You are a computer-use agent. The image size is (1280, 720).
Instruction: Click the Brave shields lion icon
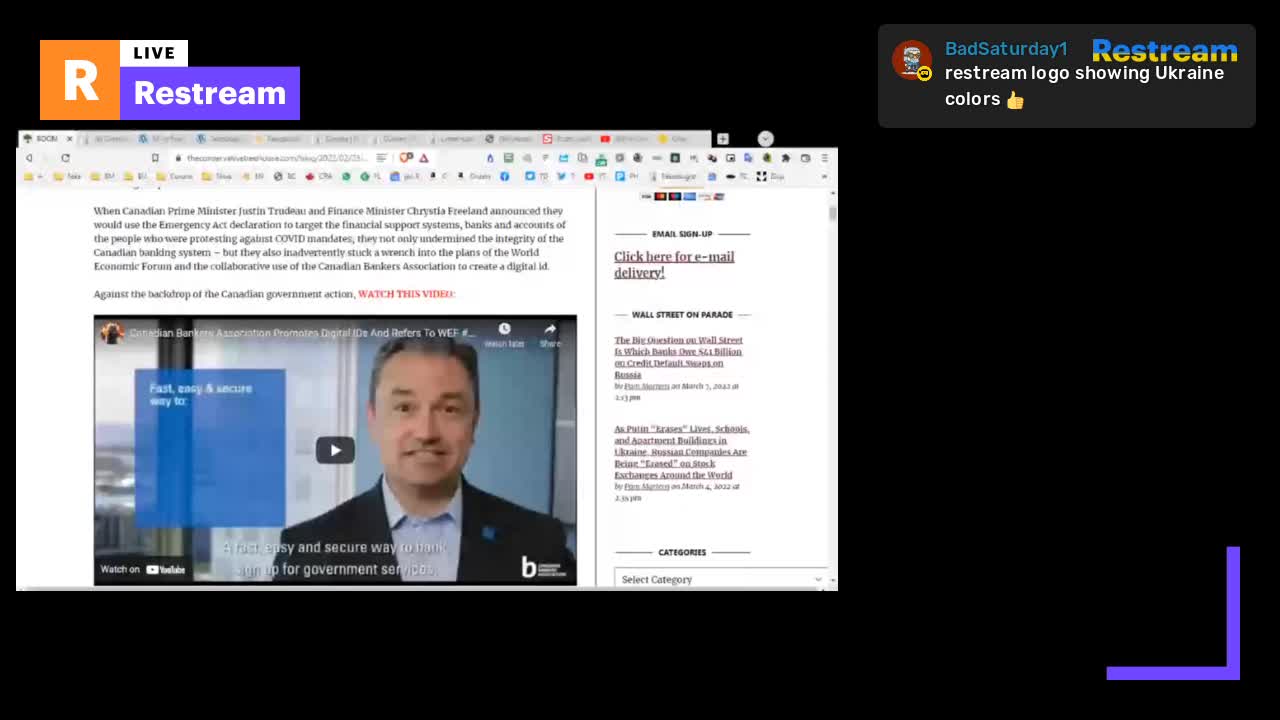tap(406, 158)
